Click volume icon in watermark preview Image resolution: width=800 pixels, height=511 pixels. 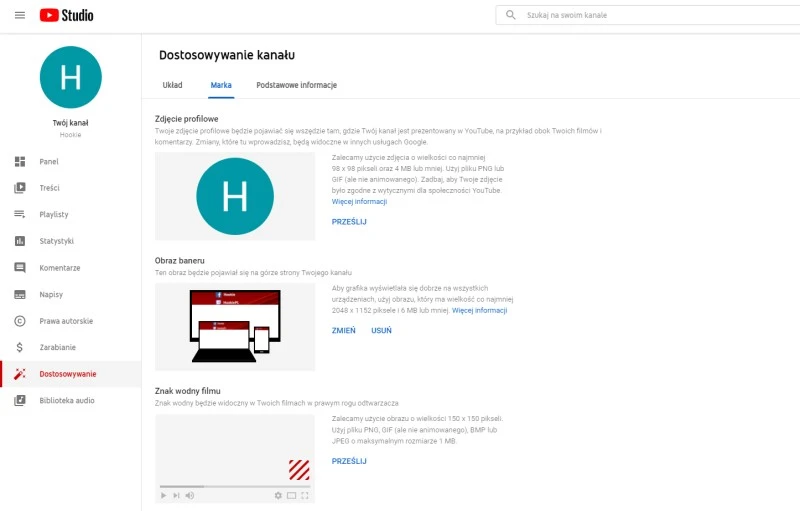point(190,495)
